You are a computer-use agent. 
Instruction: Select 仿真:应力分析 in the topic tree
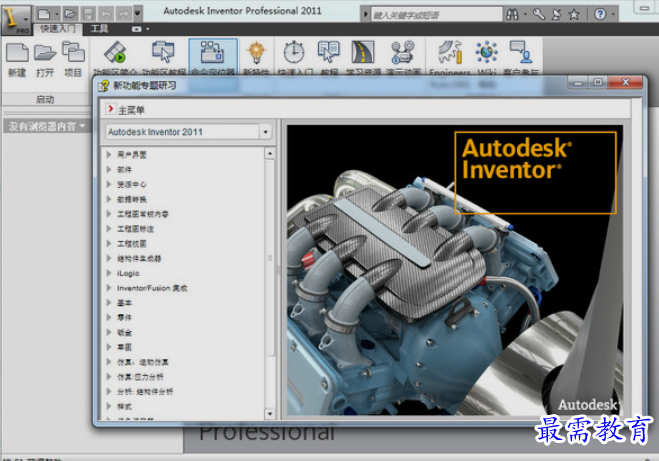click(140, 377)
